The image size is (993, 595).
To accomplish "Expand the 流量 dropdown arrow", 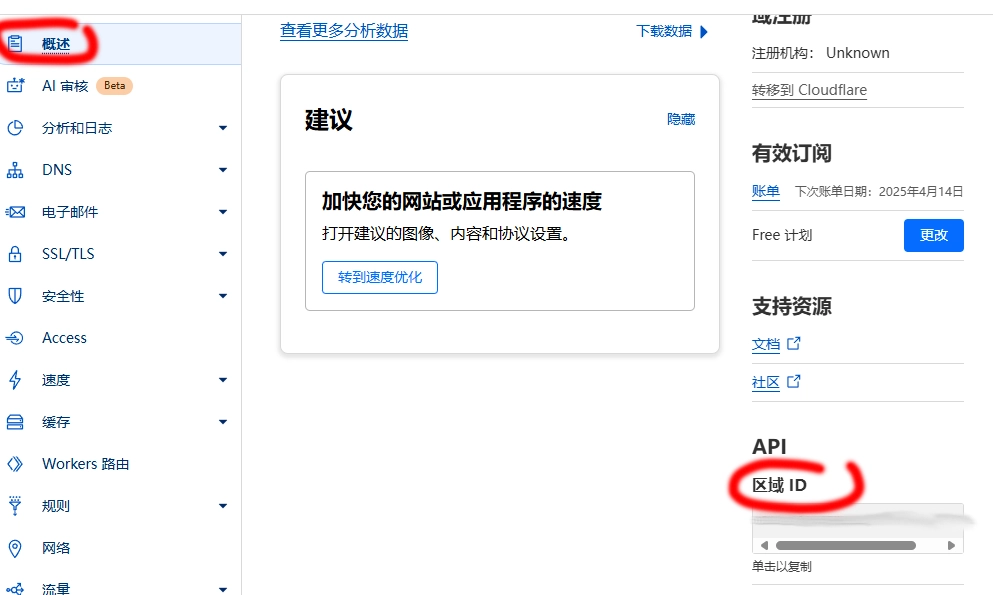I will coord(223,589).
